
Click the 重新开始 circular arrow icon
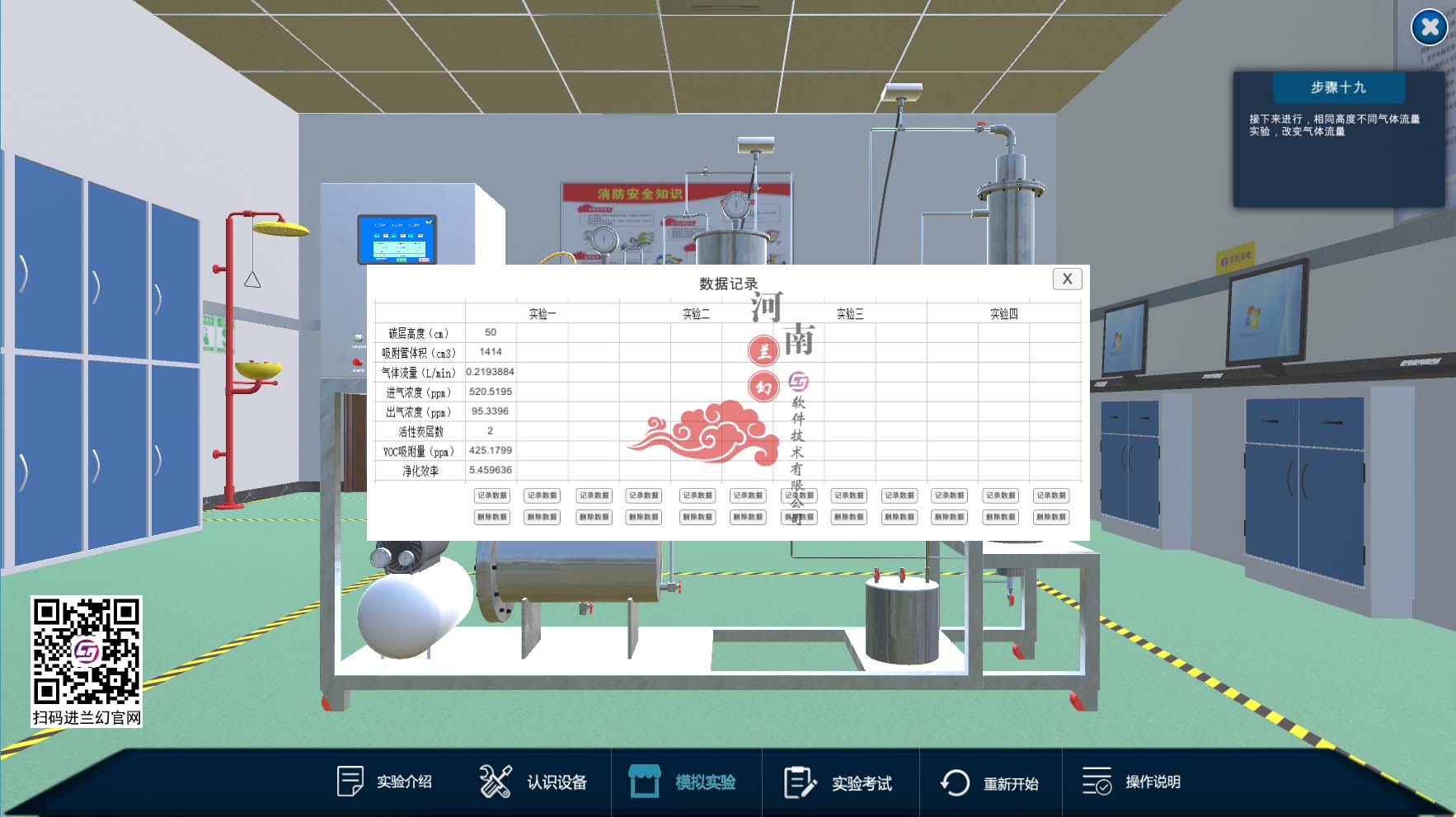(955, 782)
